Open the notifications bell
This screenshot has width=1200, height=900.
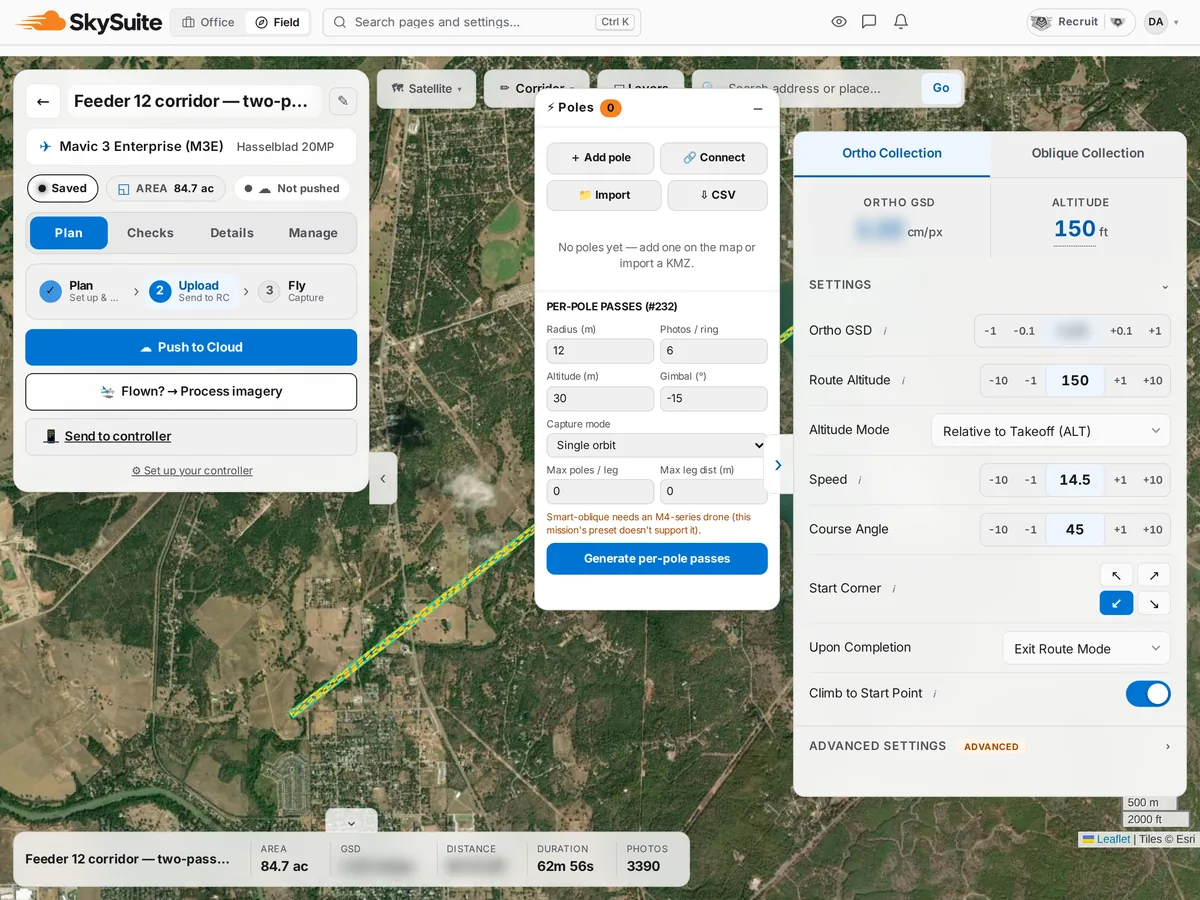(x=901, y=22)
